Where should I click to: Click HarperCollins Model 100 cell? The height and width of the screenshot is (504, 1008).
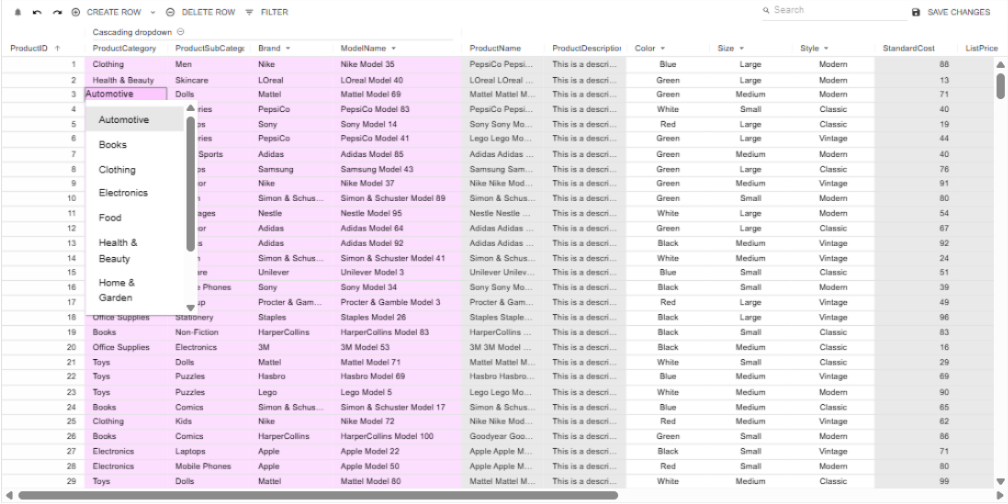[397, 436]
